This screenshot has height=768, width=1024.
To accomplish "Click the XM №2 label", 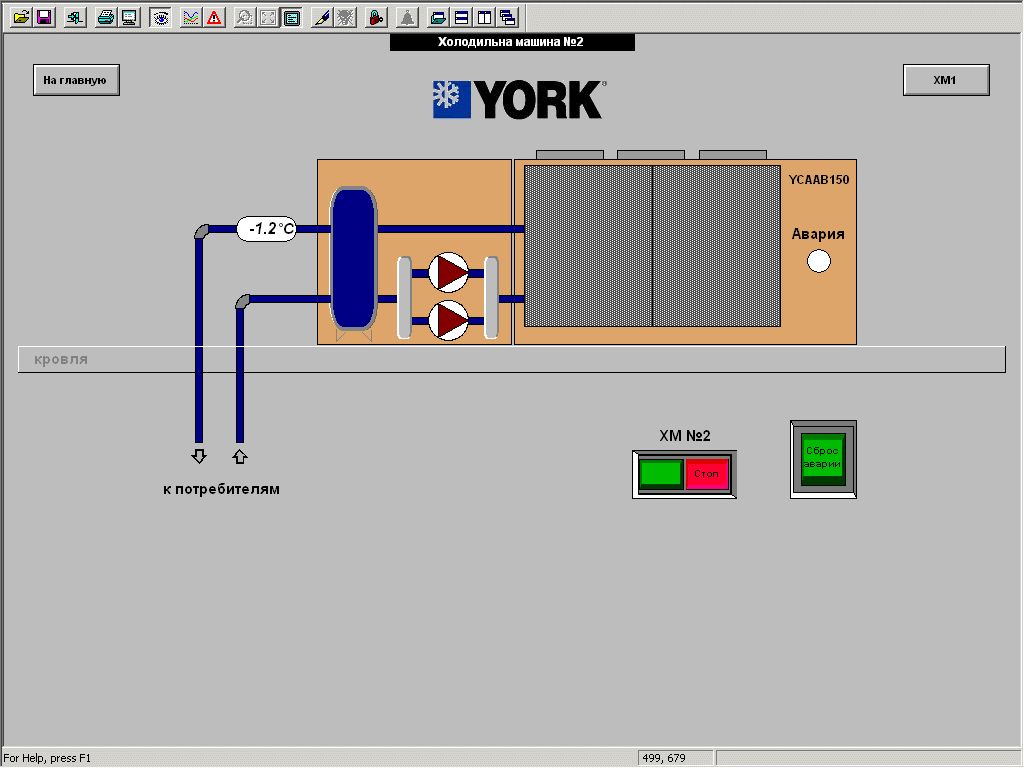I will tap(685, 436).
